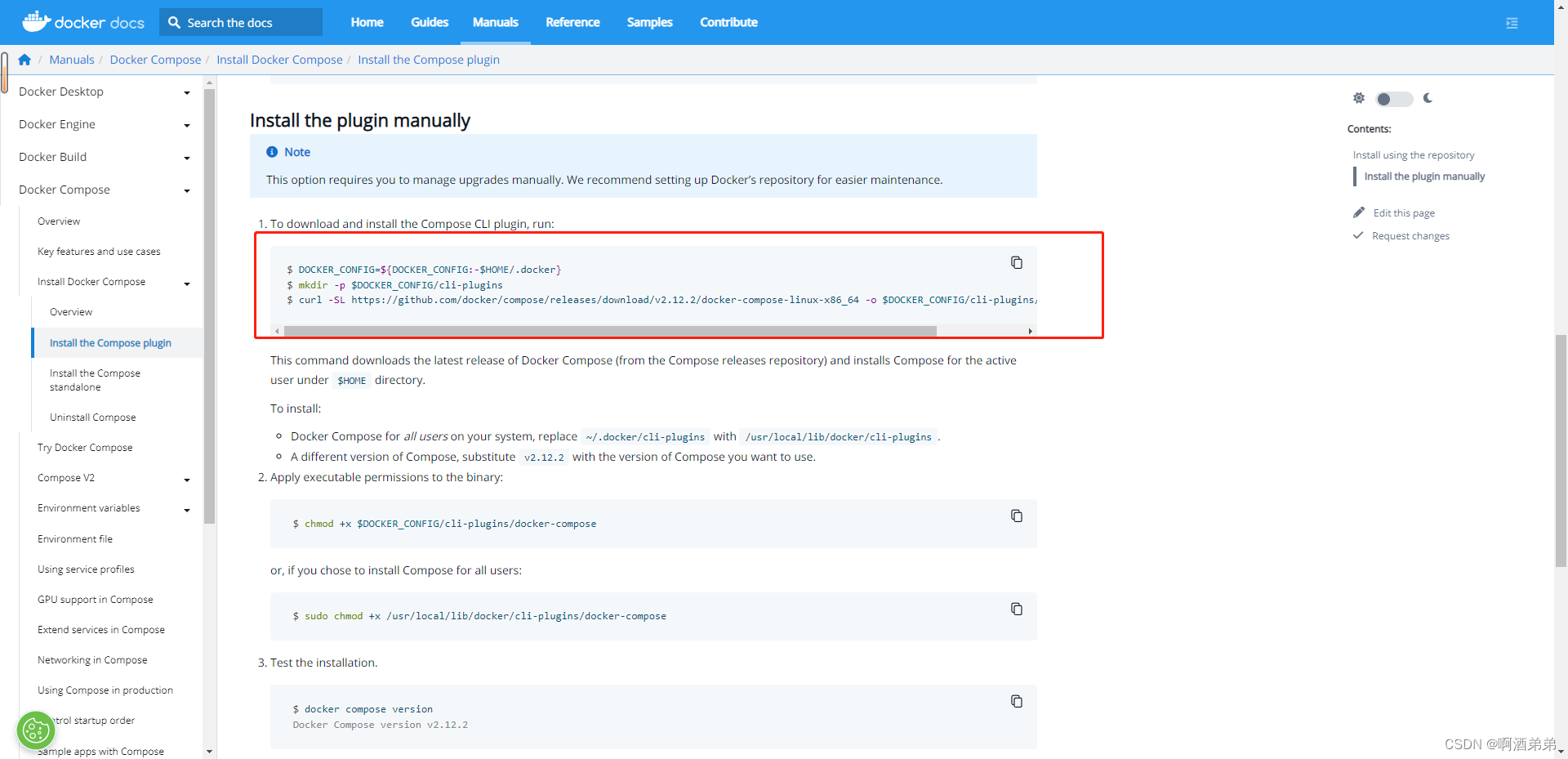Click Install Docker Compose breadcrumb link
The width and height of the screenshot is (1568, 759).
[279, 60]
